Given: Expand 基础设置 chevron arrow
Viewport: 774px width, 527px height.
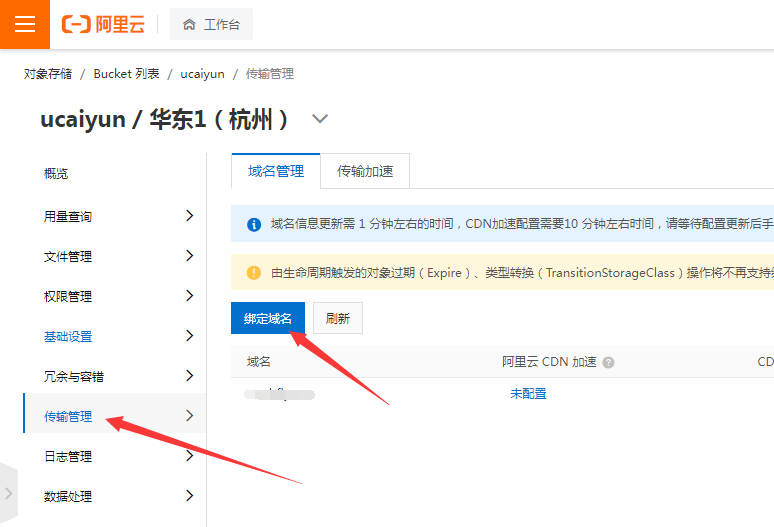Looking at the screenshot, I should 190,336.
